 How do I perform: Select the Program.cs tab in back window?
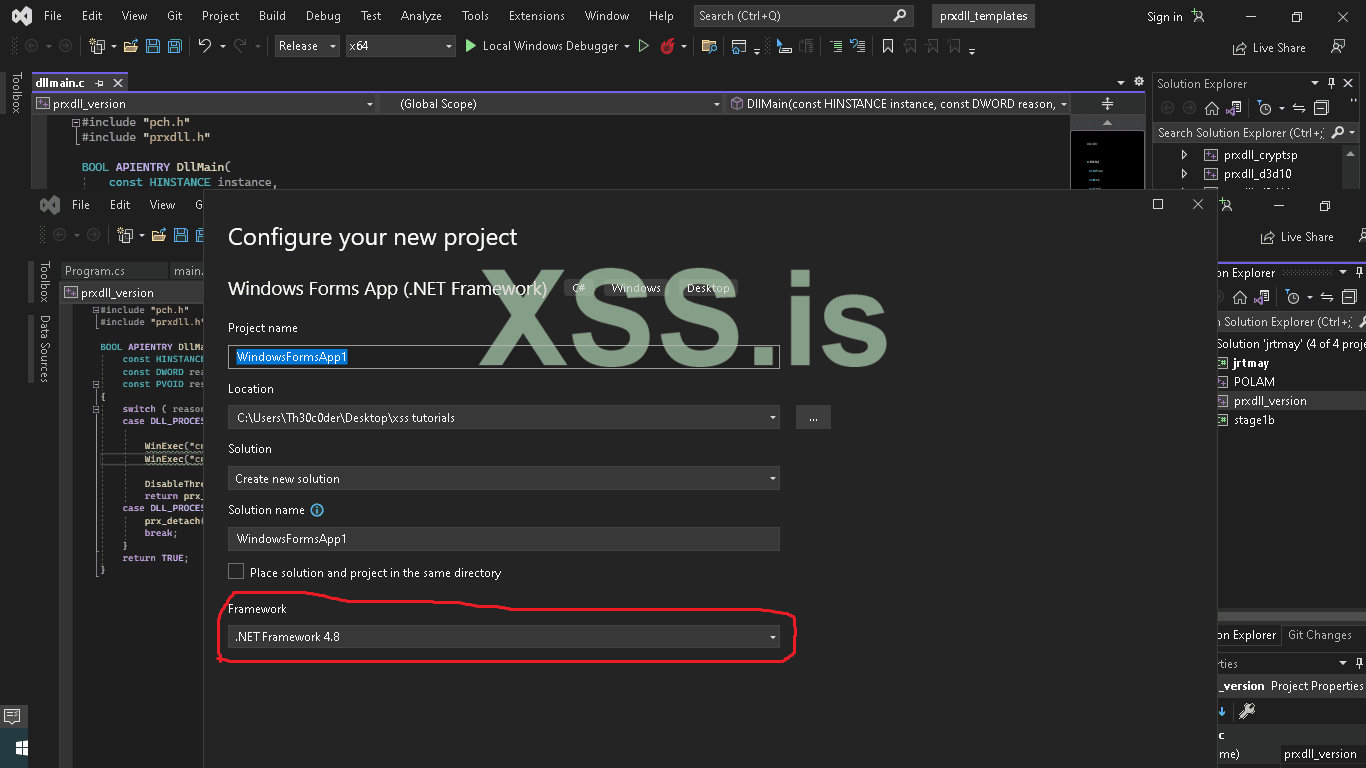95,271
